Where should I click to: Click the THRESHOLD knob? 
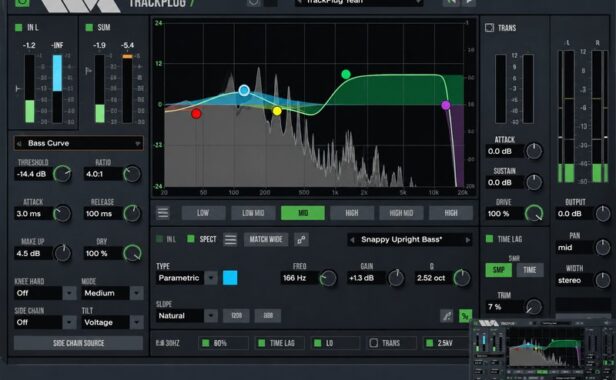point(62,174)
